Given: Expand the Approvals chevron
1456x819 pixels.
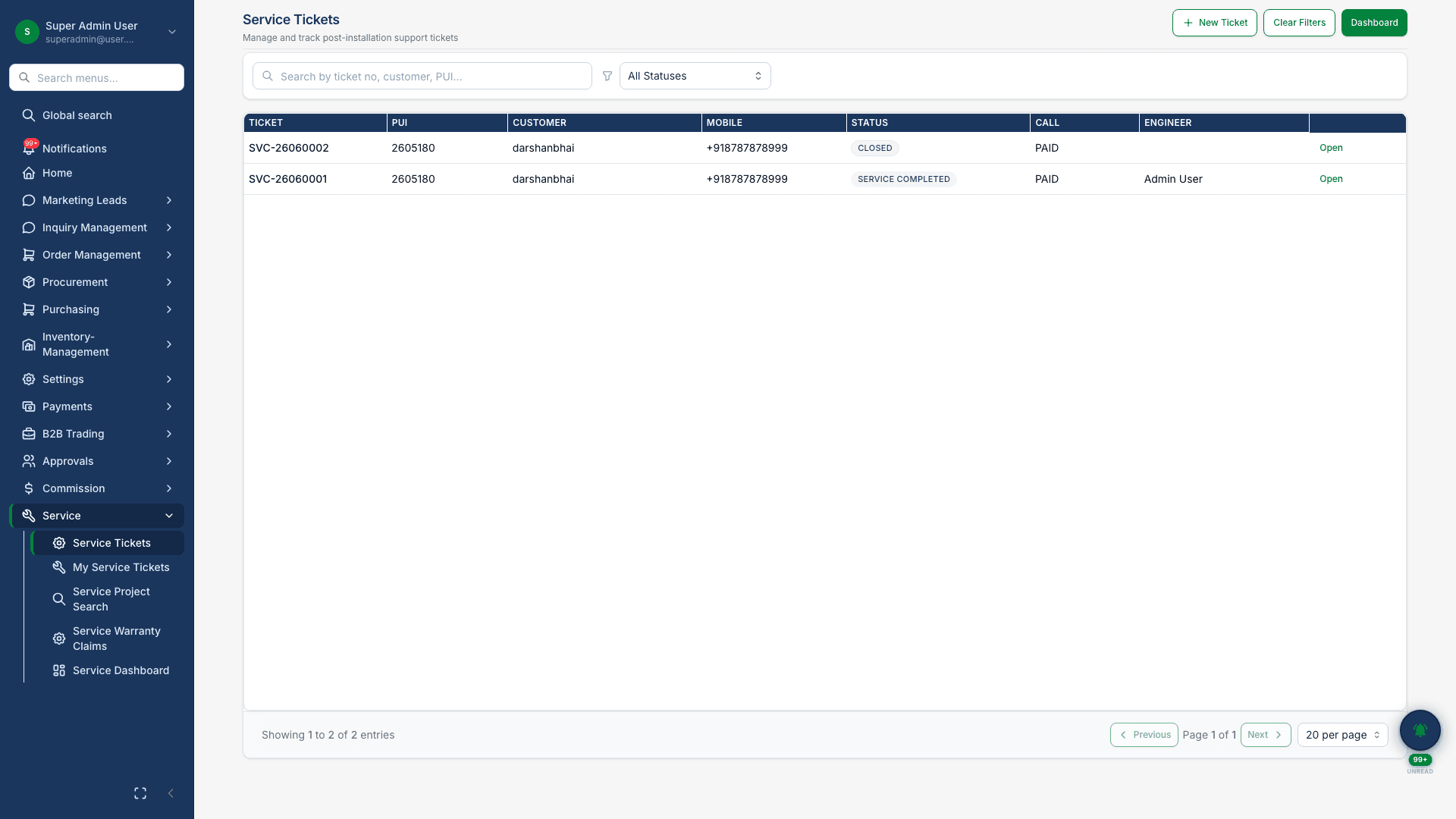Looking at the screenshot, I should (x=169, y=461).
